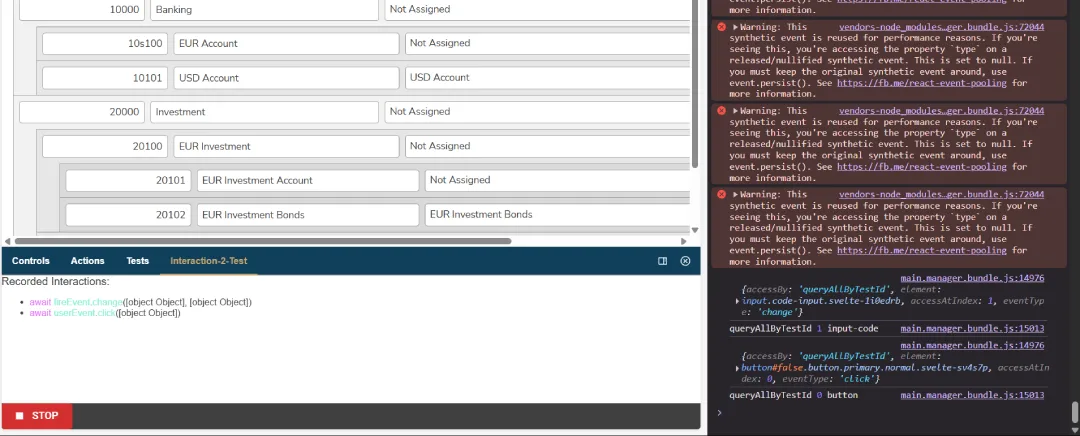Click the left arrow of horizontal scrollbar
The height and width of the screenshot is (436, 1080).
(x=8, y=241)
